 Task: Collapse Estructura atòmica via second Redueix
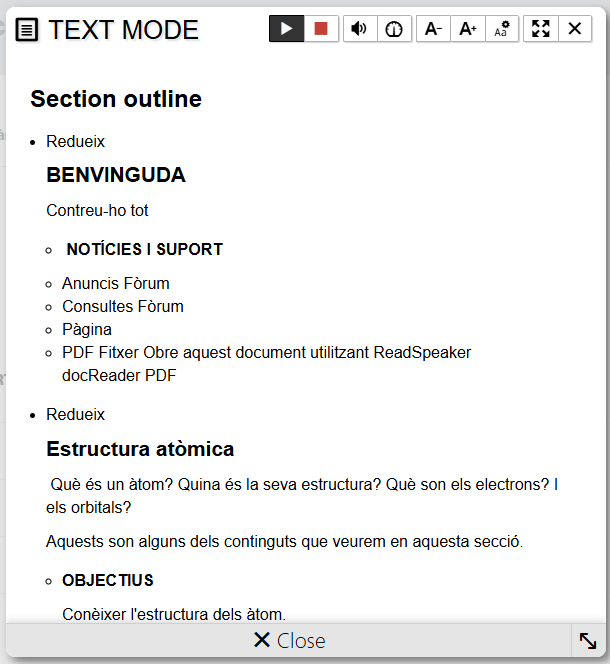pyautogui.click(x=75, y=414)
